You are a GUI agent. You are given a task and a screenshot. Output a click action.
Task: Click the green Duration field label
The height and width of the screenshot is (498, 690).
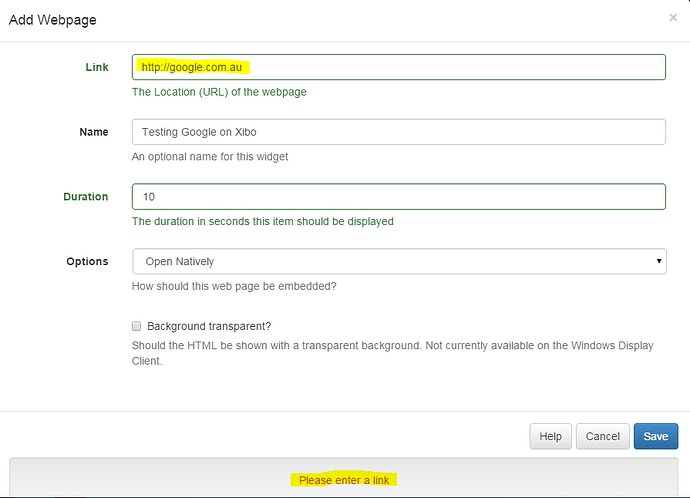86,196
